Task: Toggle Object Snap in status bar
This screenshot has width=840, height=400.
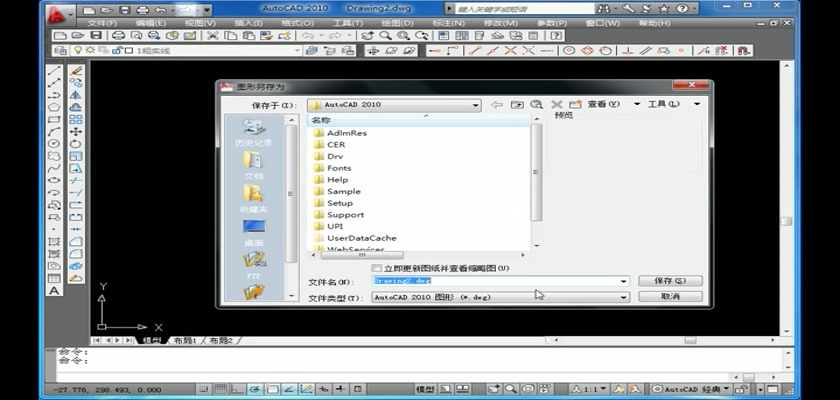Action: tap(272, 389)
